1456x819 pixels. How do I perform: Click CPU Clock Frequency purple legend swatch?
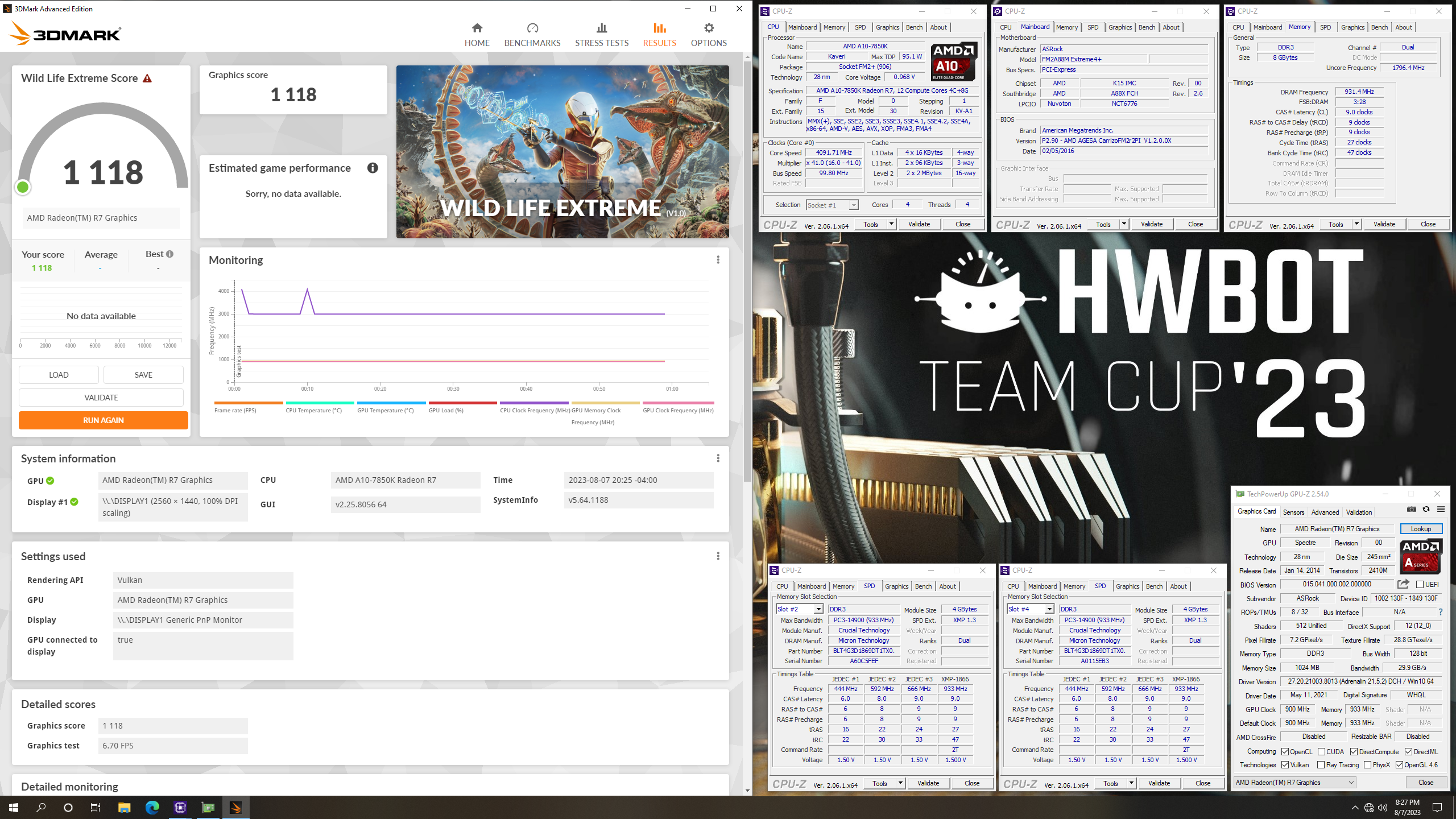(x=534, y=403)
